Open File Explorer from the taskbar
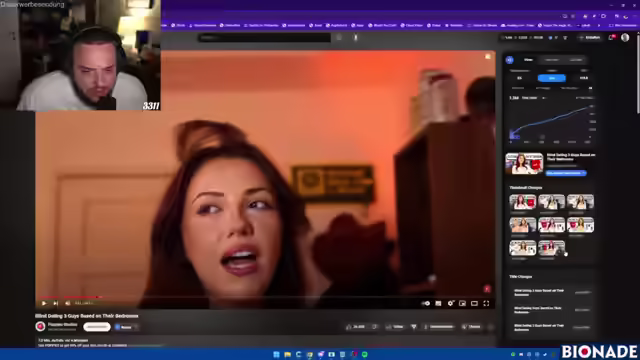 pyautogui.click(x=287, y=354)
